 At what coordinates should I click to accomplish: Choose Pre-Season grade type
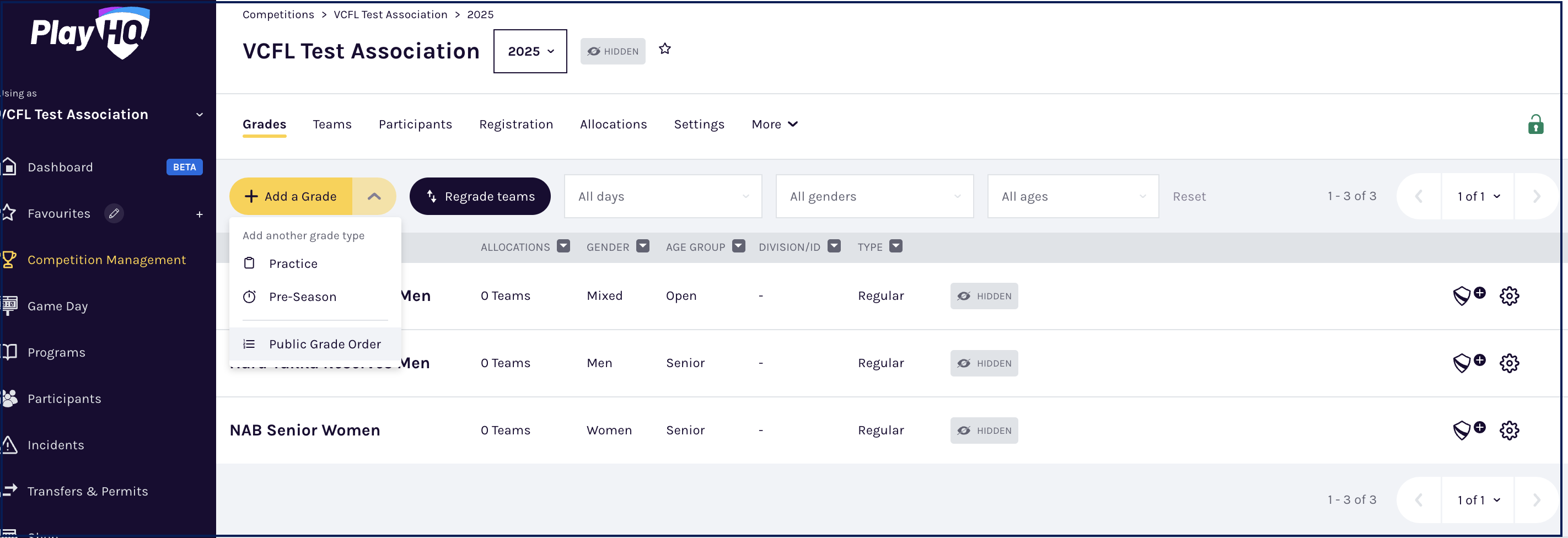(302, 297)
